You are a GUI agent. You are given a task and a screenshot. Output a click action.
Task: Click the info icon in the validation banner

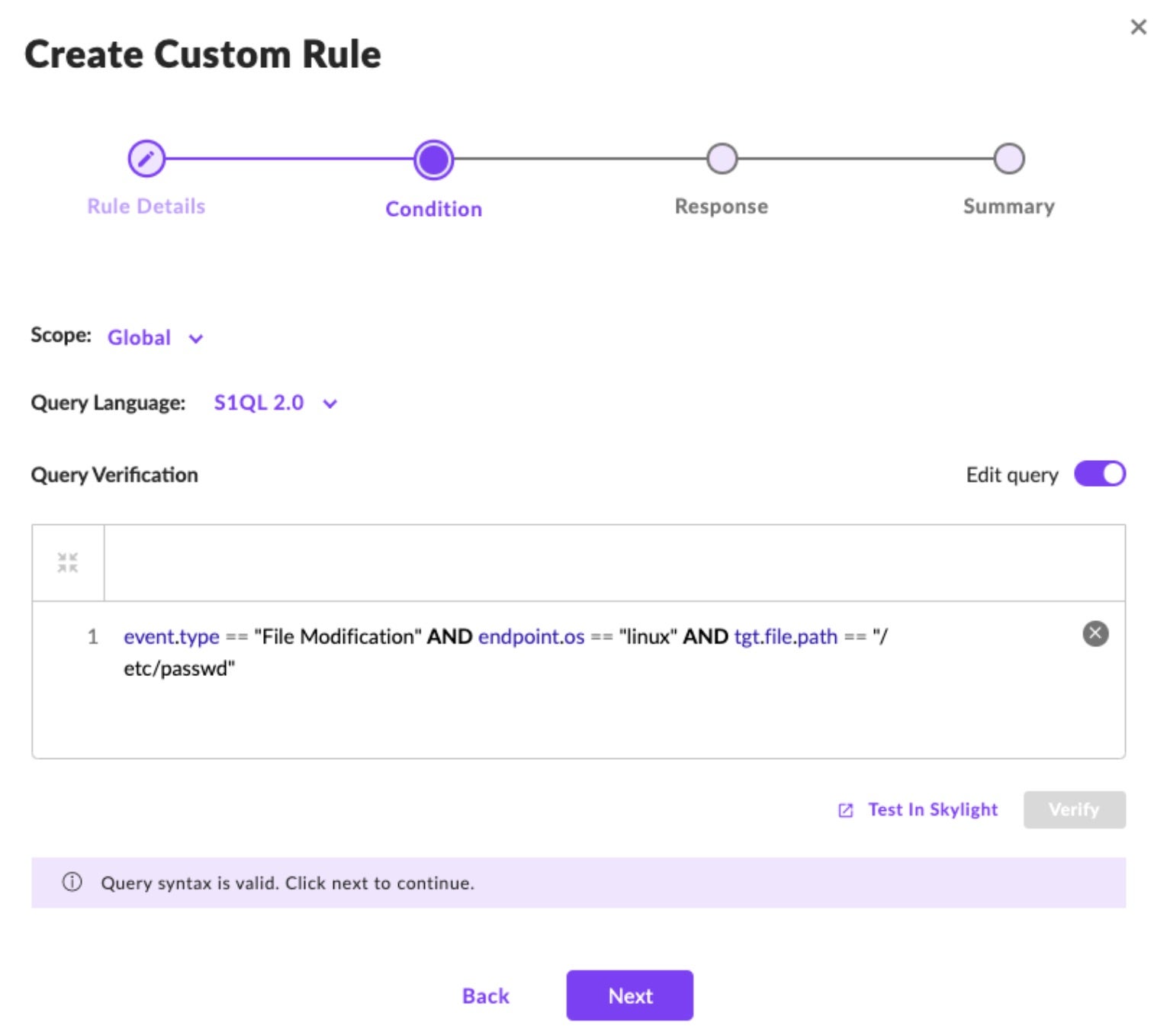[72, 883]
